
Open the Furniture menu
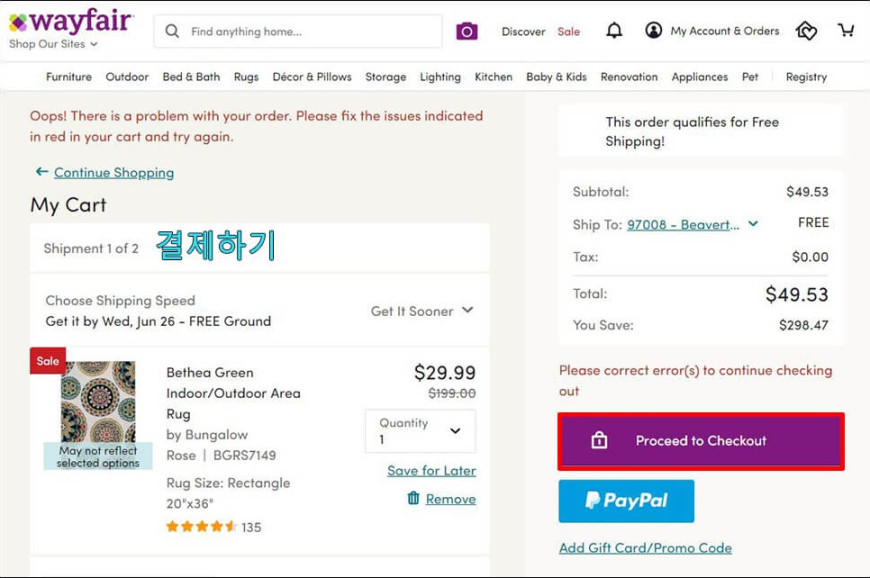click(x=69, y=77)
